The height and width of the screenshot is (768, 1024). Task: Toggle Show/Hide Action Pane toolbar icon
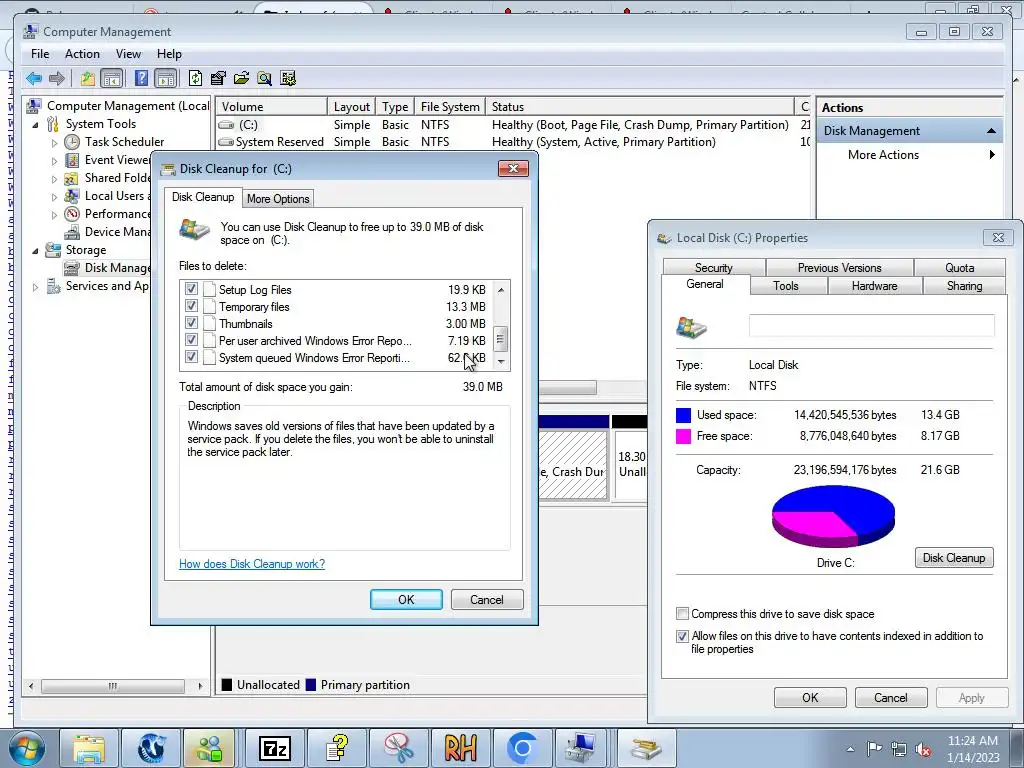click(166, 79)
